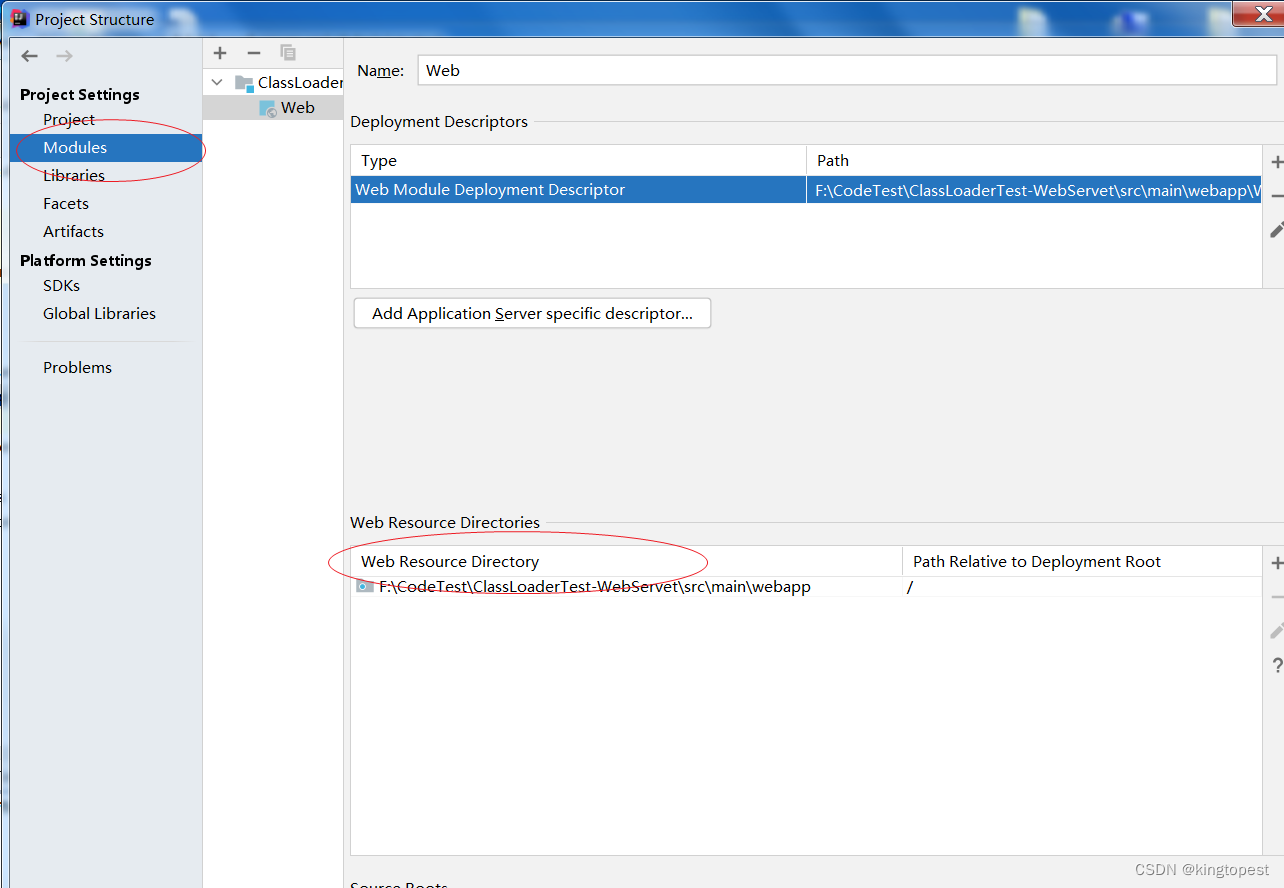Click the Web Resource Directory column header
This screenshot has height=888, width=1284.
[x=626, y=561]
